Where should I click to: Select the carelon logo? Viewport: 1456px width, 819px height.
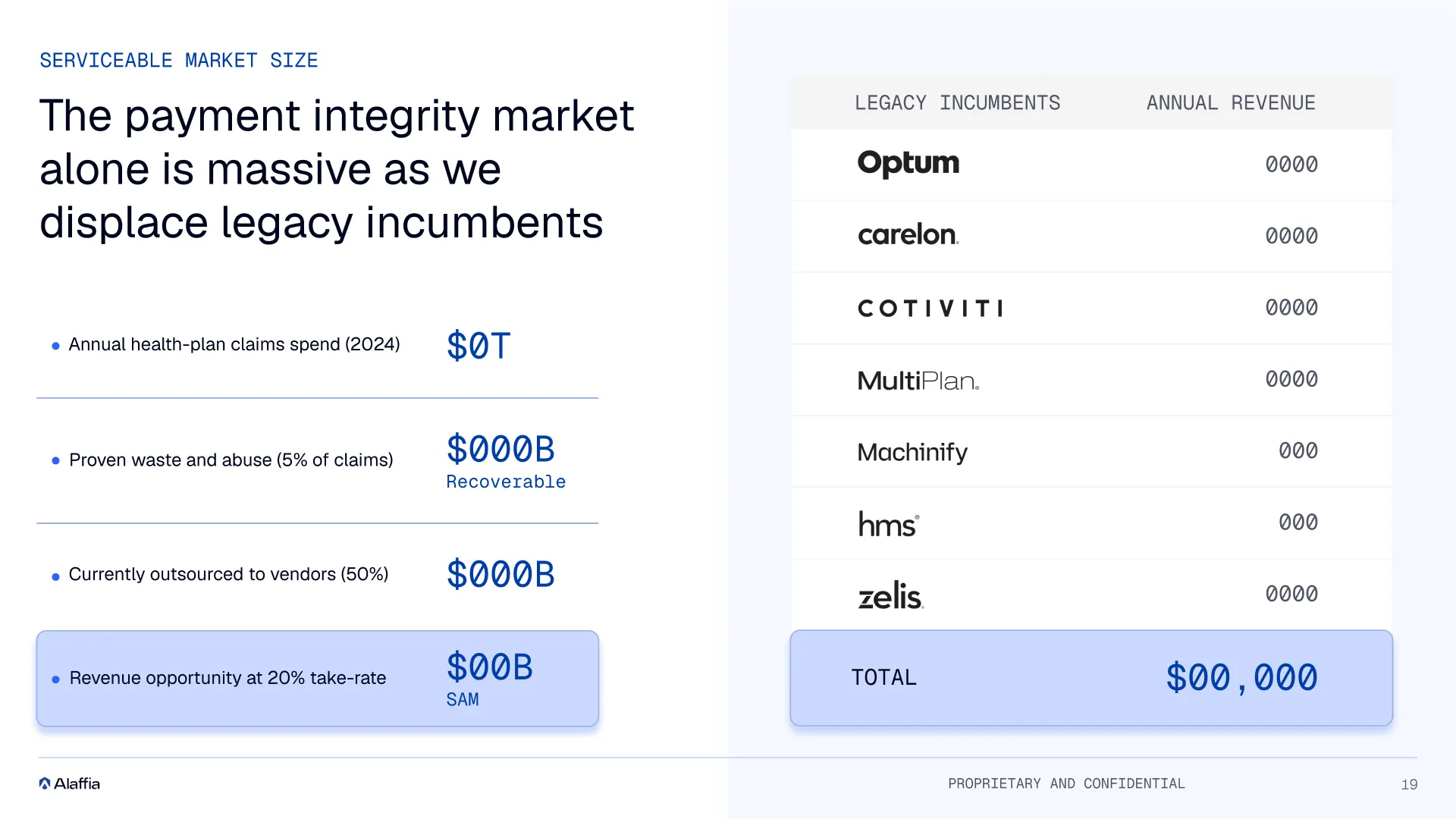(x=908, y=234)
